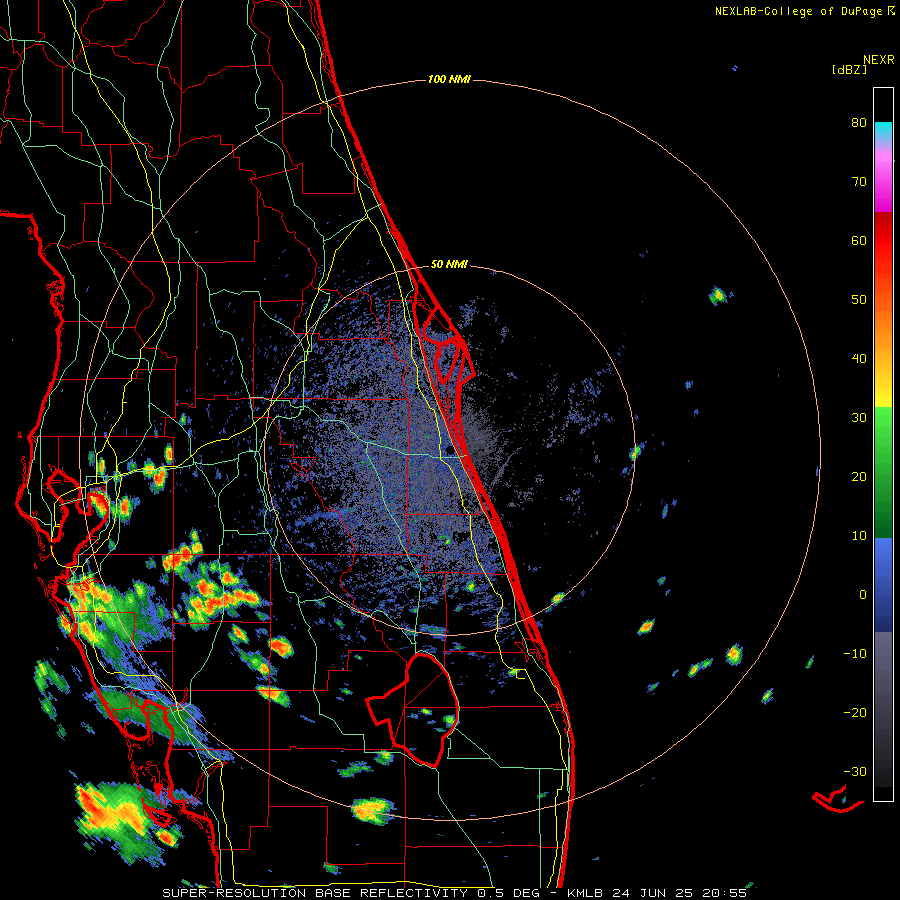
Task: Select the -20 value on the dBZ scale
Action: [x=855, y=713]
